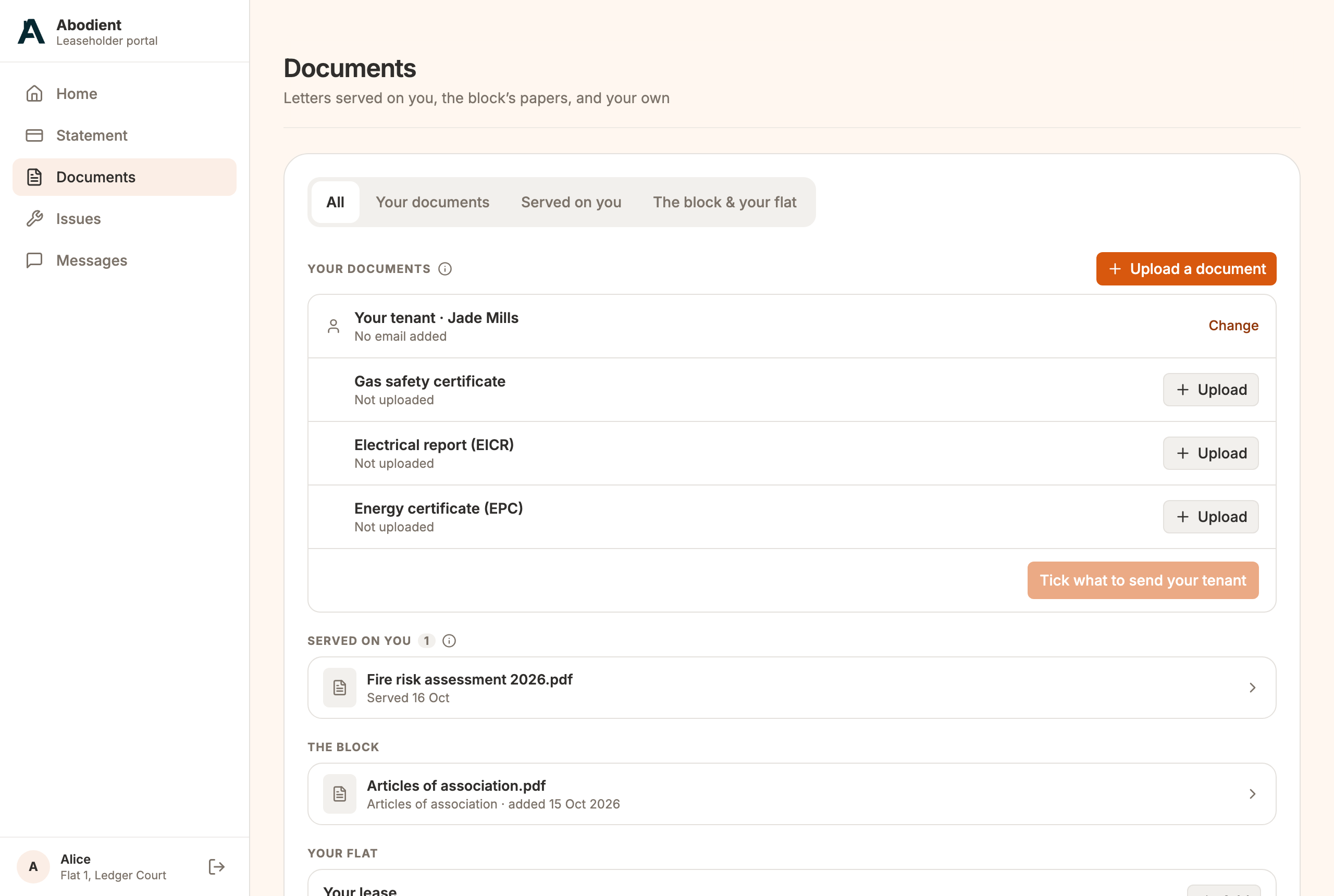The image size is (1334, 896).
Task: Open Messages in the sidebar
Action: pyautogui.click(x=125, y=260)
